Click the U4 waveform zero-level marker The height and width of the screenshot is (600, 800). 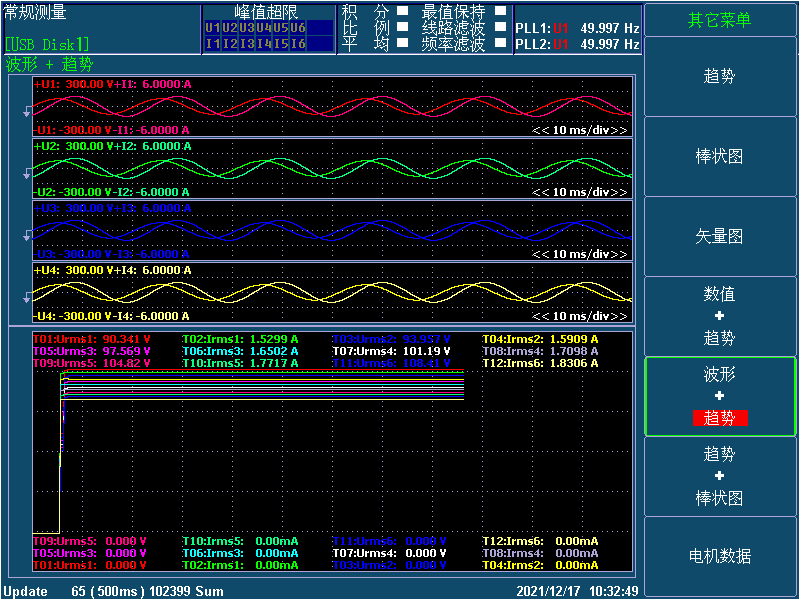(27, 297)
